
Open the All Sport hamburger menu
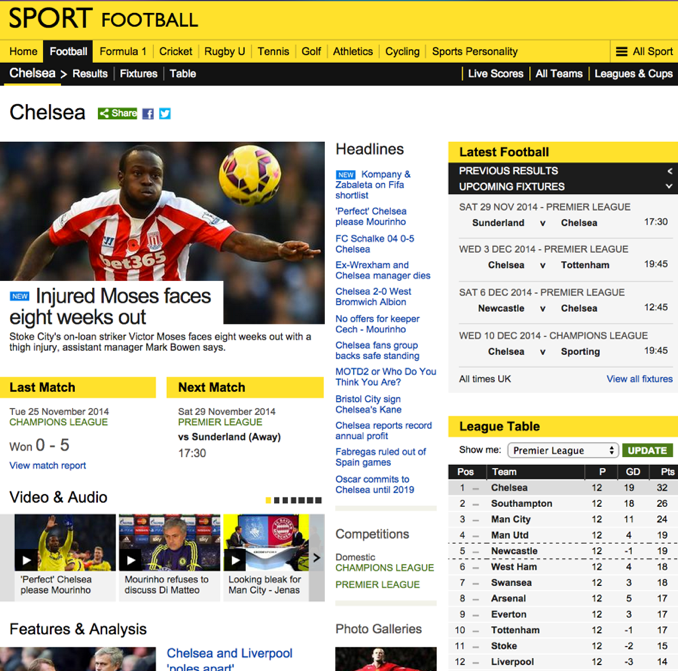[x=644, y=51]
